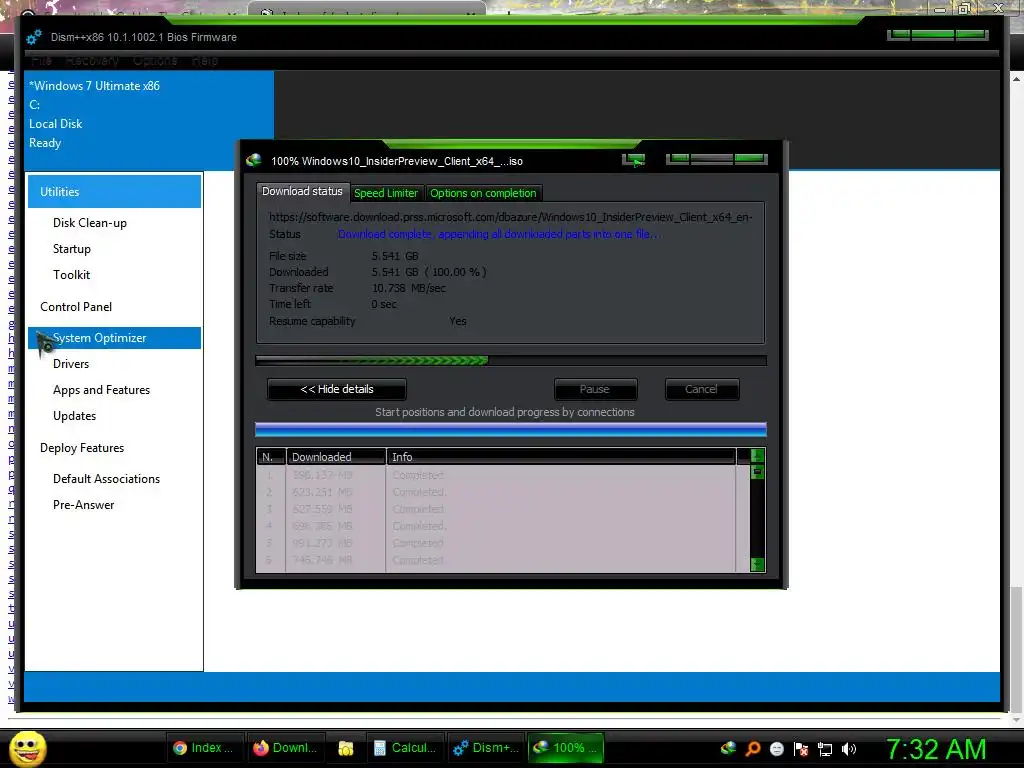Switch to the IDM 100% taskbar button
This screenshot has width=1024, height=768.
(x=566, y=748)
